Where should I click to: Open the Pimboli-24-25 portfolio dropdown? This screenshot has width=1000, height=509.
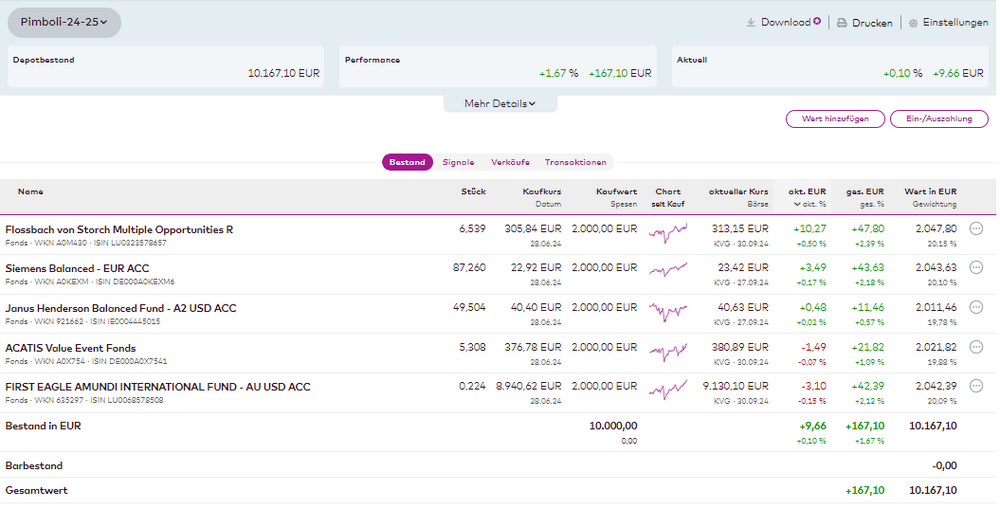pyautogui.click(x=64, y=22)
